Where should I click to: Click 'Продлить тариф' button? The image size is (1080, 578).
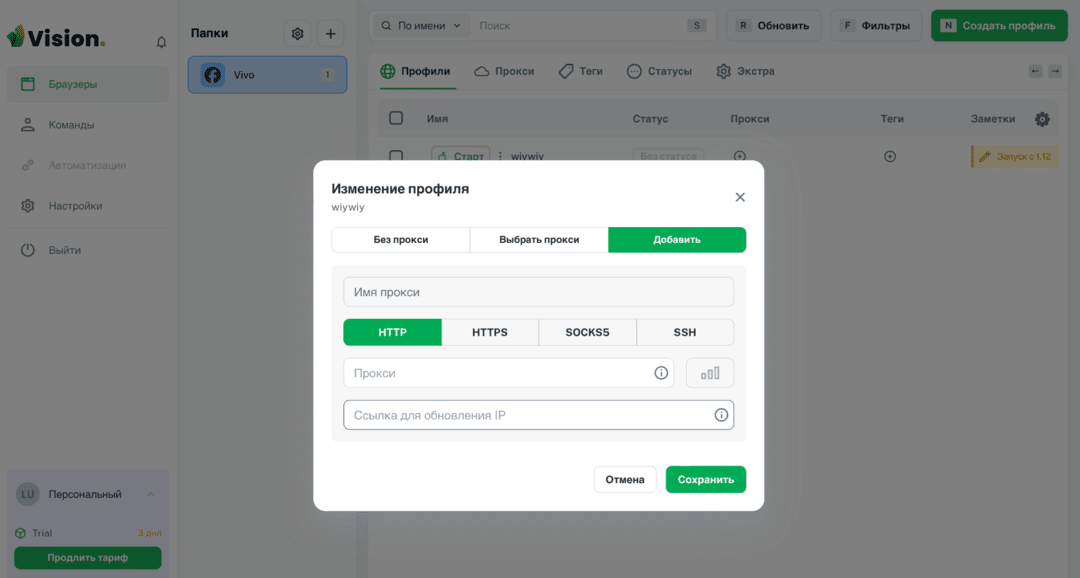point(88,557)
